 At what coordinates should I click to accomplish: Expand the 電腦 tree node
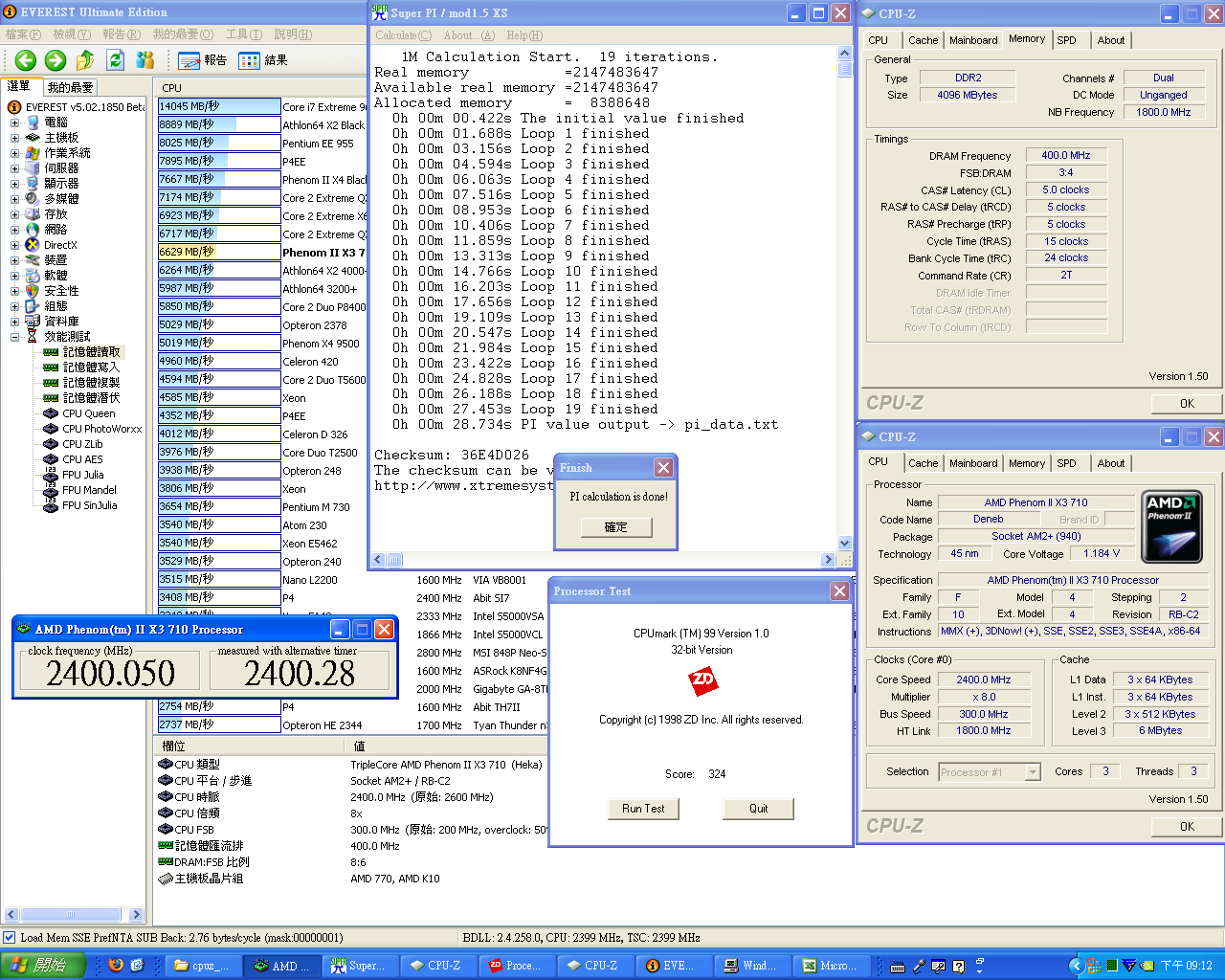pos(15,122)
